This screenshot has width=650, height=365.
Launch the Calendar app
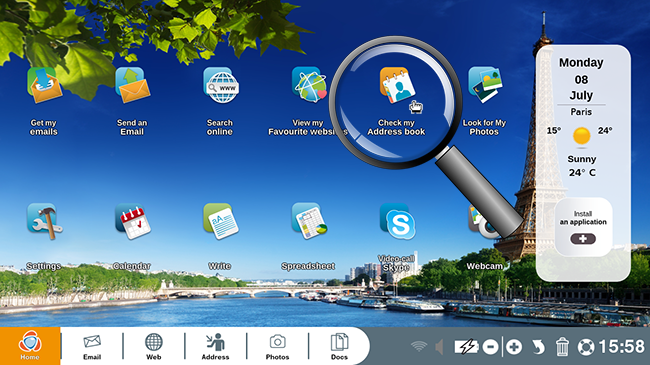(x=133, y=221)
